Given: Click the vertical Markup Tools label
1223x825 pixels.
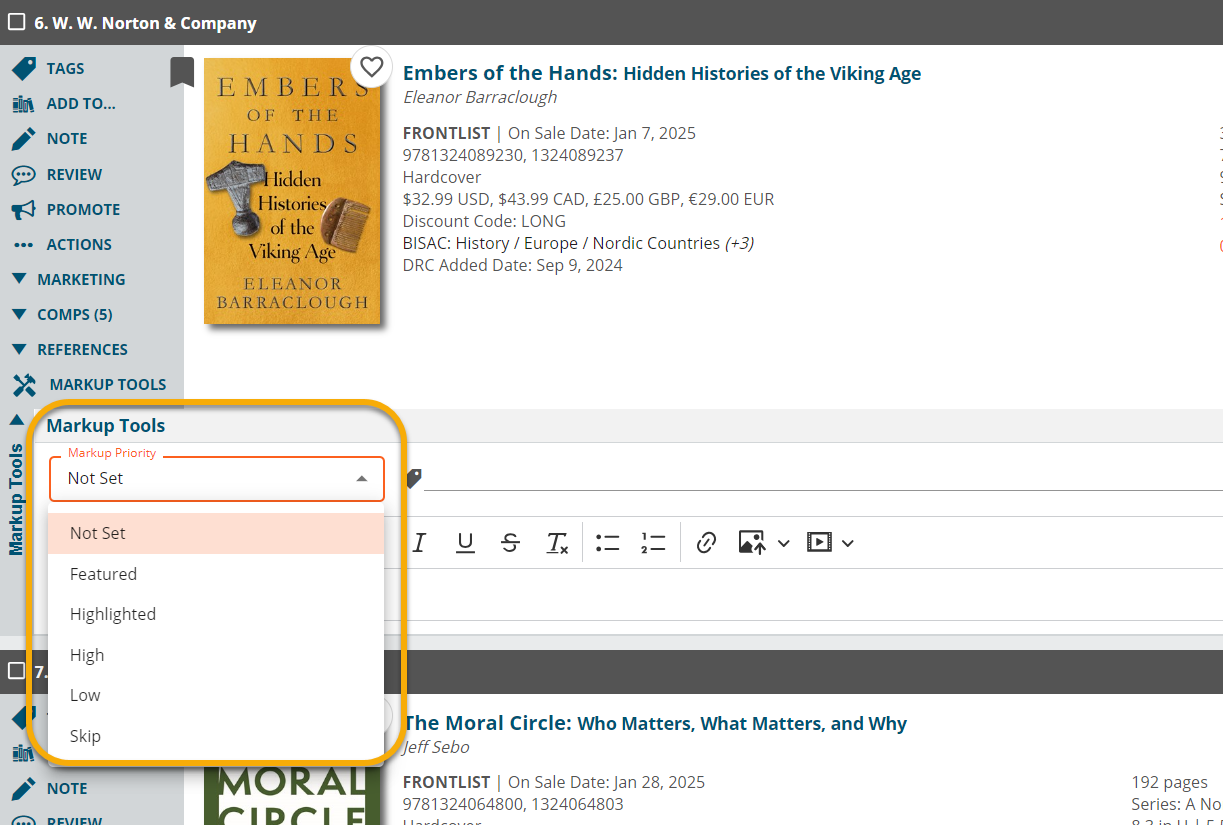Looking at the screenshot, I should pyautogui.click(x=16, y=499).
